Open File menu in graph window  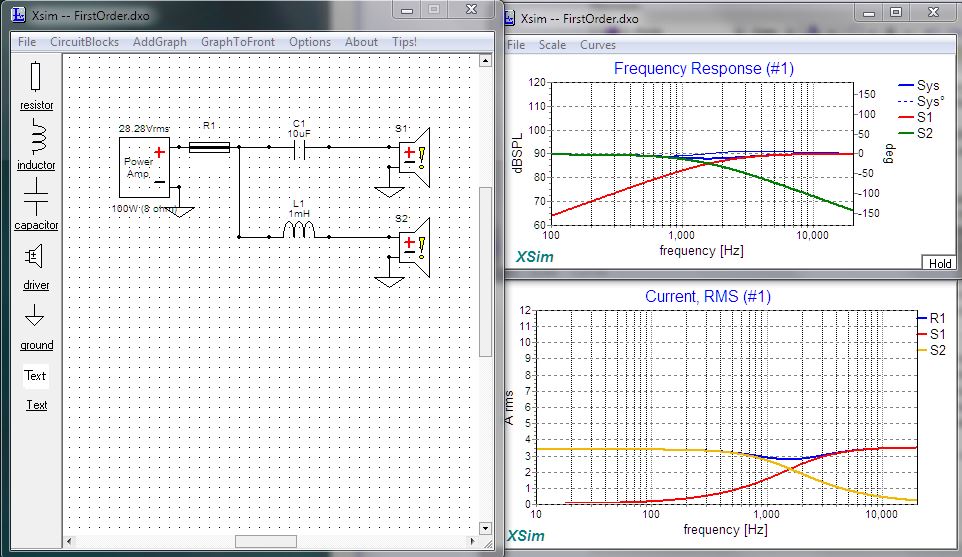point(516,45)
